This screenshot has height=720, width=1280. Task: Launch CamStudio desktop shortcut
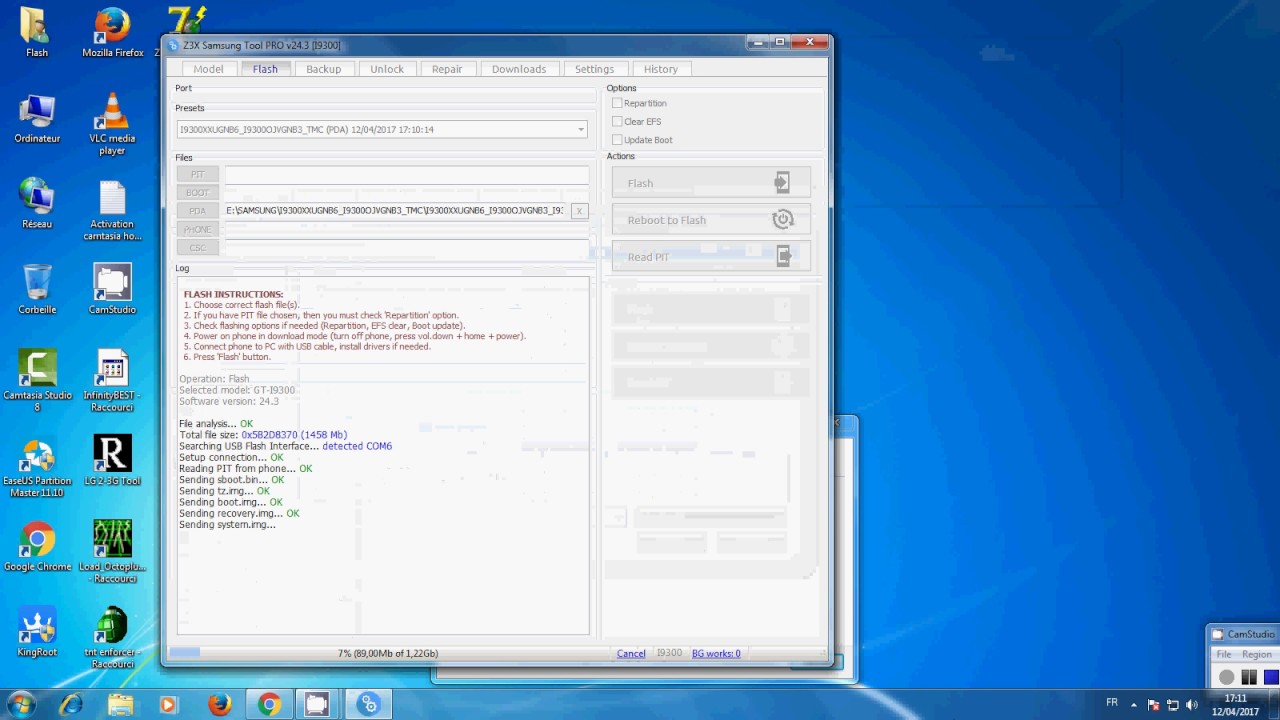[x=112, y=290]
